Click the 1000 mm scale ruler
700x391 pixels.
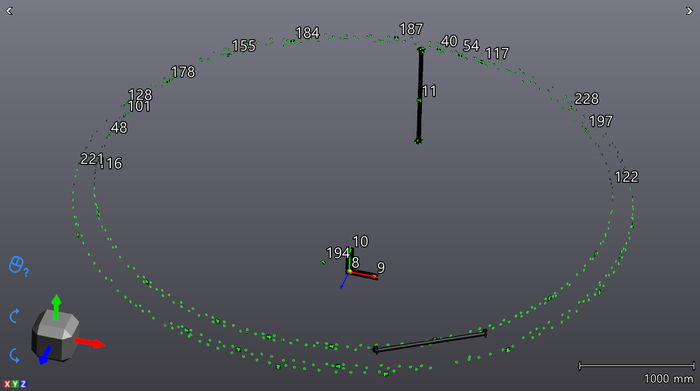coord(637,366)
